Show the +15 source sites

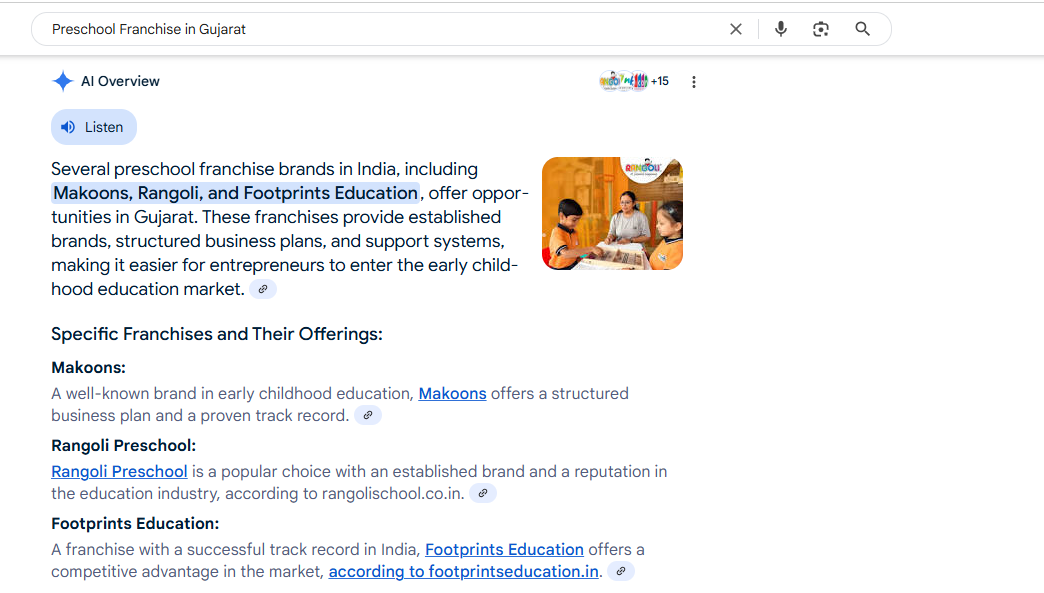(x=660, y=81)
